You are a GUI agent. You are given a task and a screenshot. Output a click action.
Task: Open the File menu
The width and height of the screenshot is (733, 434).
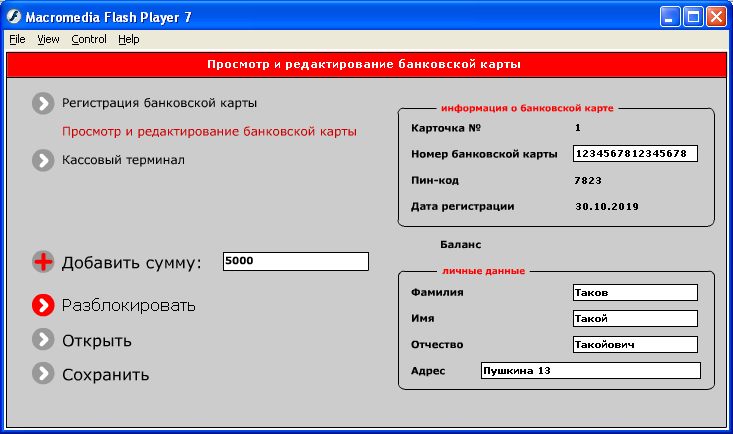[x=17, y=39]
